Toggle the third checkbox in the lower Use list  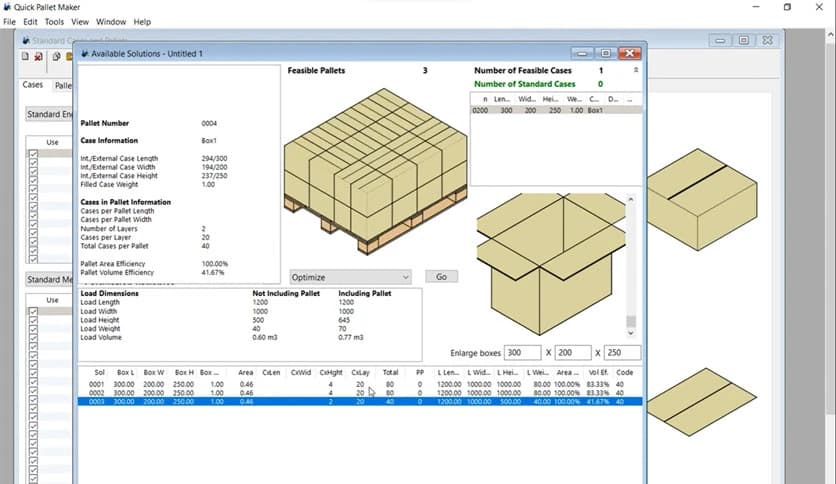coord(34,329)
